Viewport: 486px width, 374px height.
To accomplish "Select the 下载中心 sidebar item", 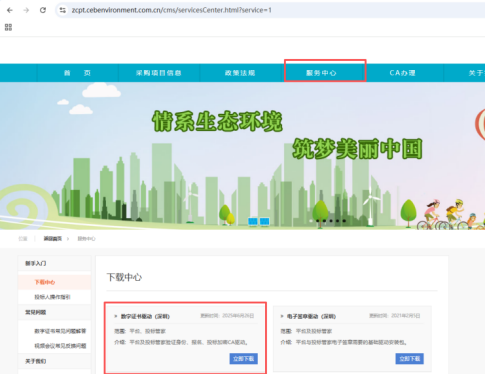I will point(45,282).
